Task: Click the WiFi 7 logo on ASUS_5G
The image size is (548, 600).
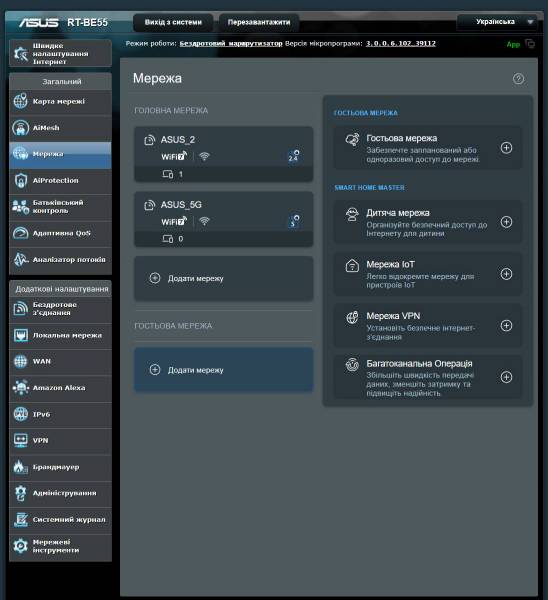Action: [174, 221]
